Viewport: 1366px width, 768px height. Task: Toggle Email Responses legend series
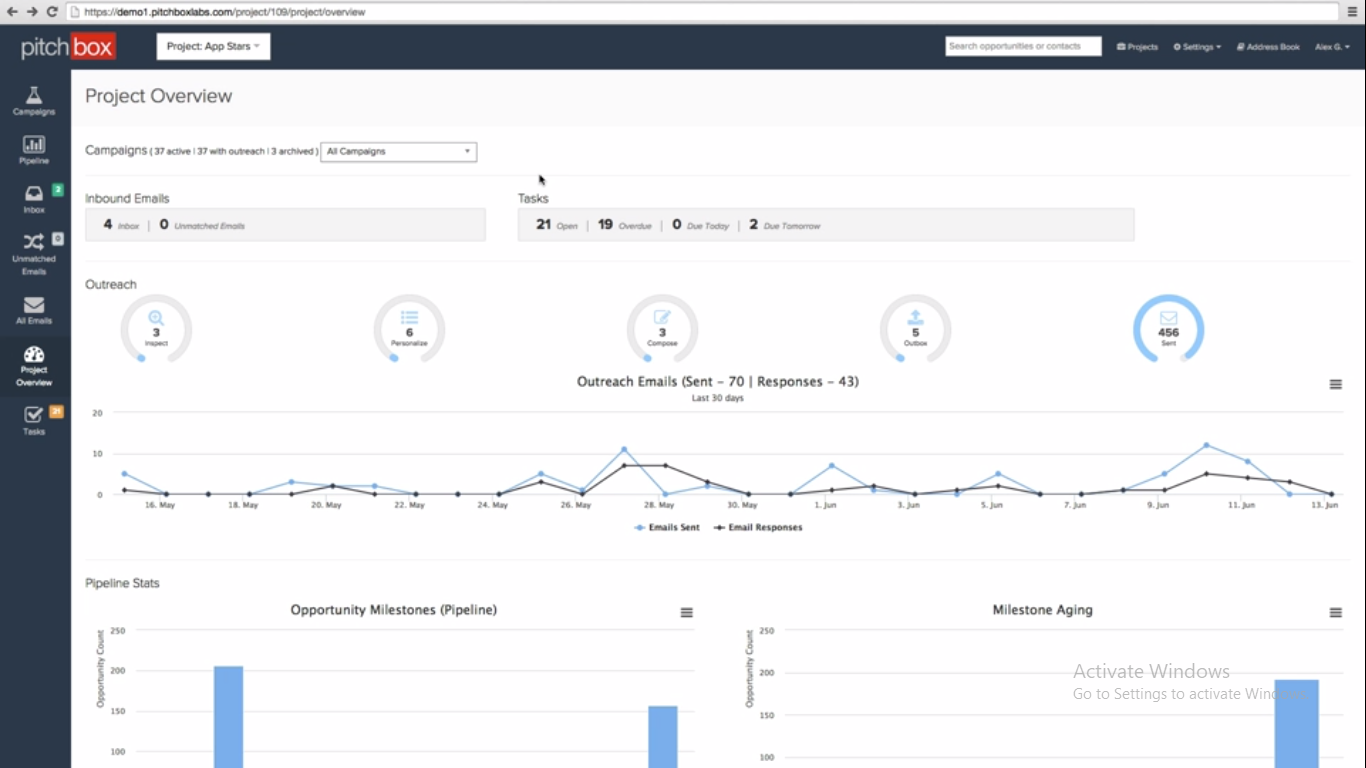(757, 527)
